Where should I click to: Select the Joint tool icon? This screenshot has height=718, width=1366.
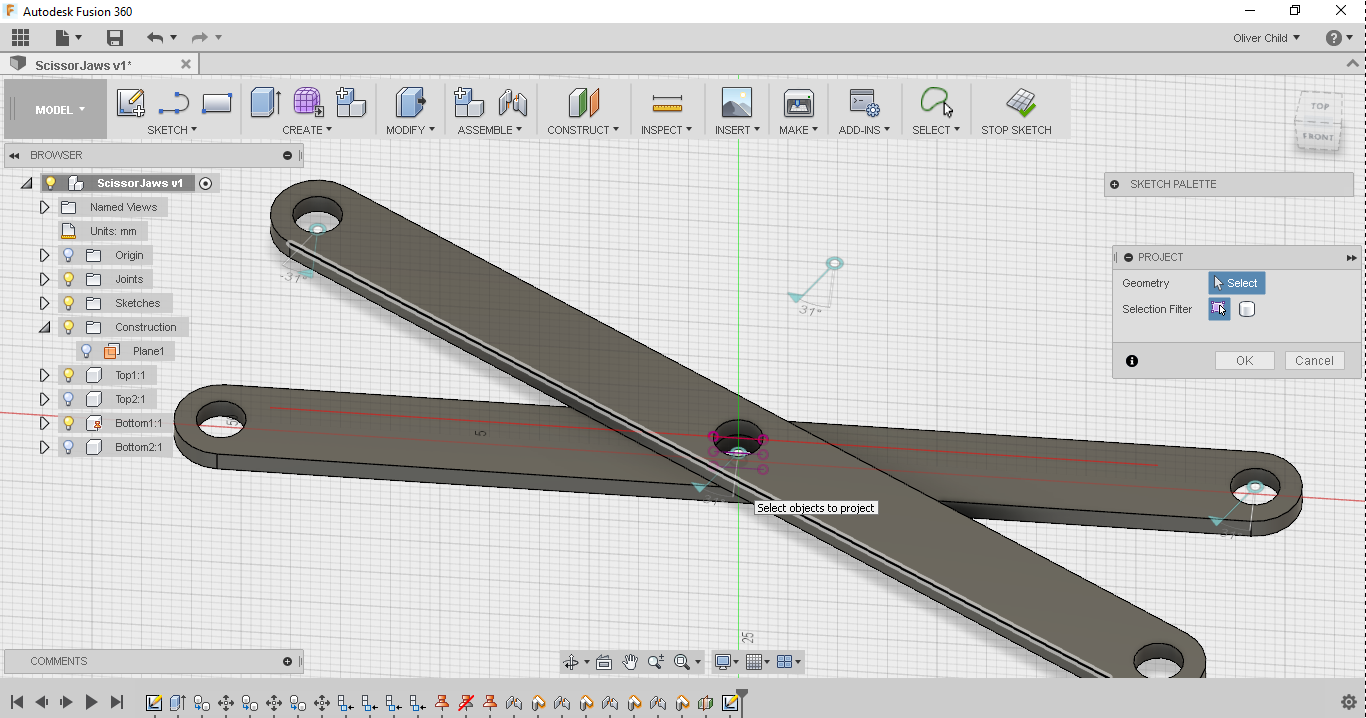[x=512, y=102]
